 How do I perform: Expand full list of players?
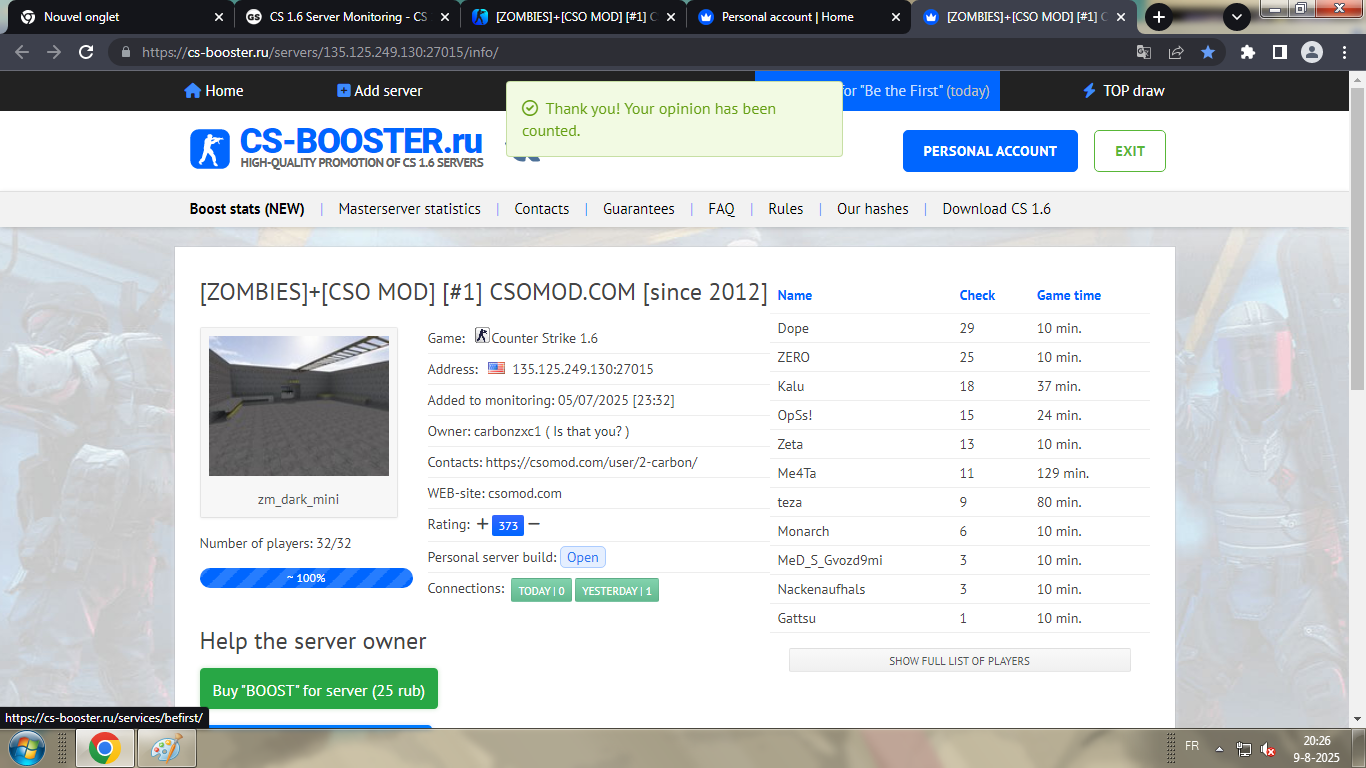point(959,661)
